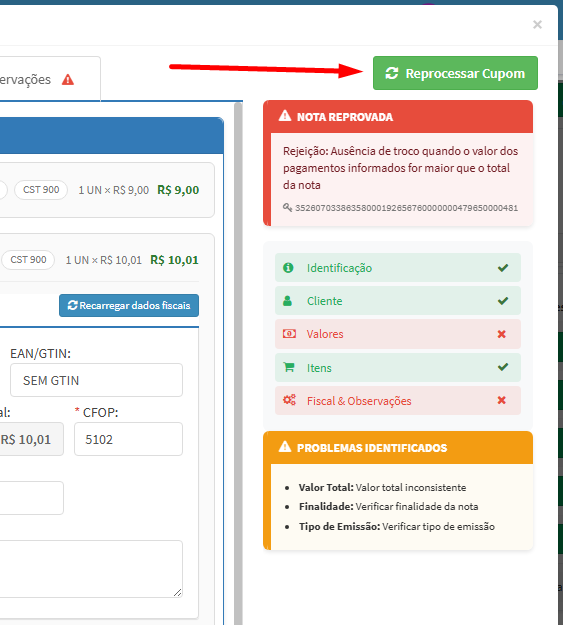This screenshot has height=625, width=563.
Task: Click the vertical scrollbar of items panel
Action: pyautogui.click(x=238, y=363)
